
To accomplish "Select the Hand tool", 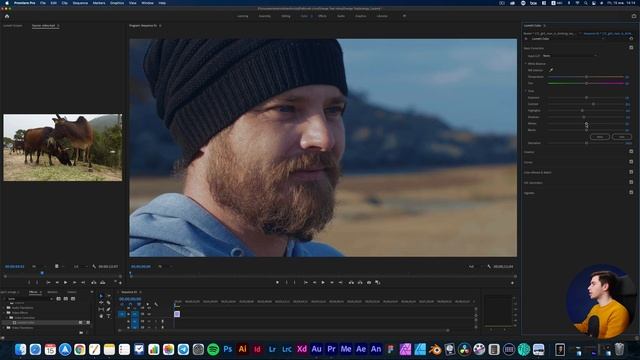I will click(x=101, y=316).
